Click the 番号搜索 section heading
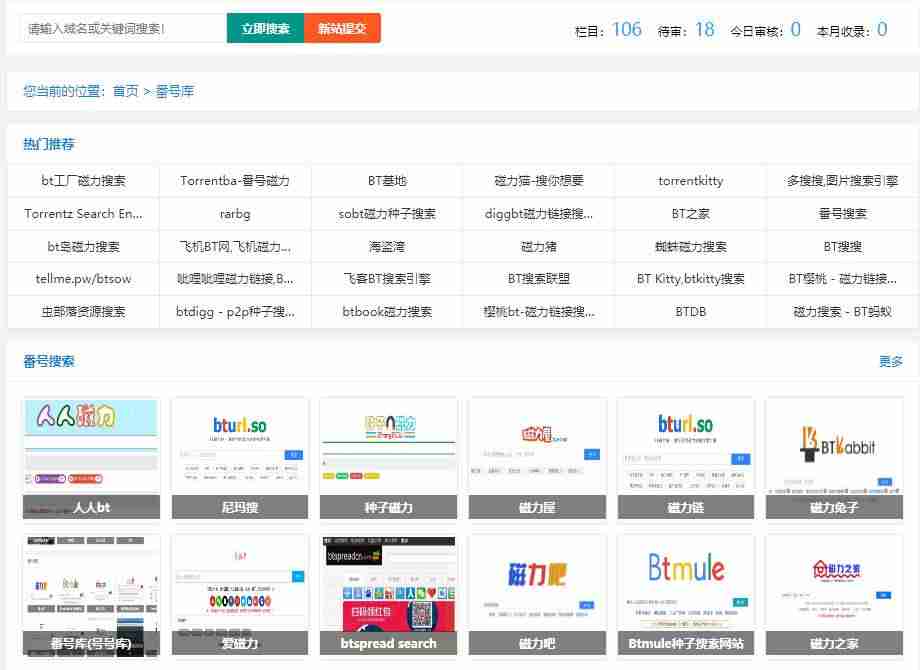Image resolution: width=920 pixels, height=670 pixels. click(x=49, y=361)
